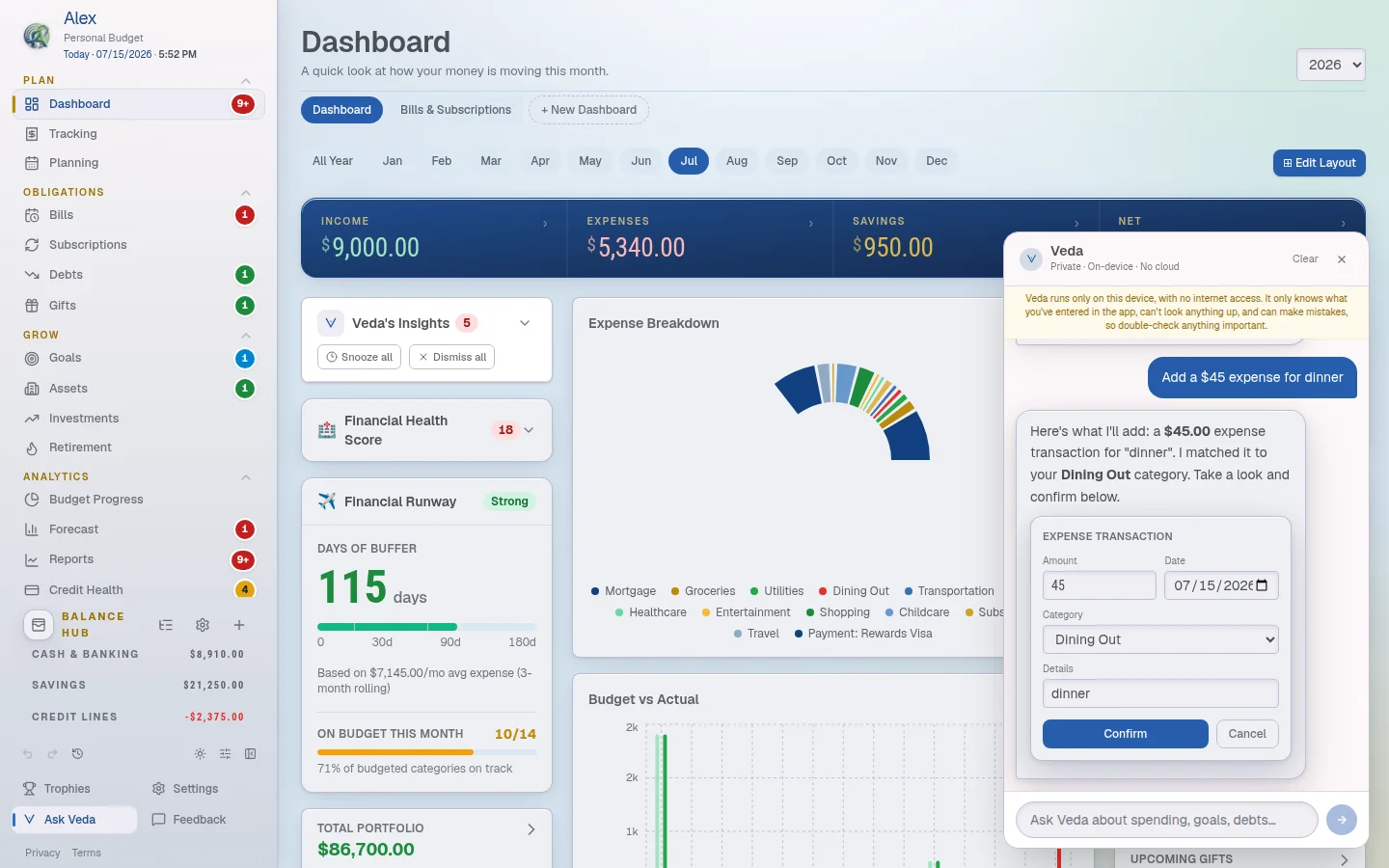Toggle Dining Out in the expense legend
1389x868 pixels.
[854, 591]
